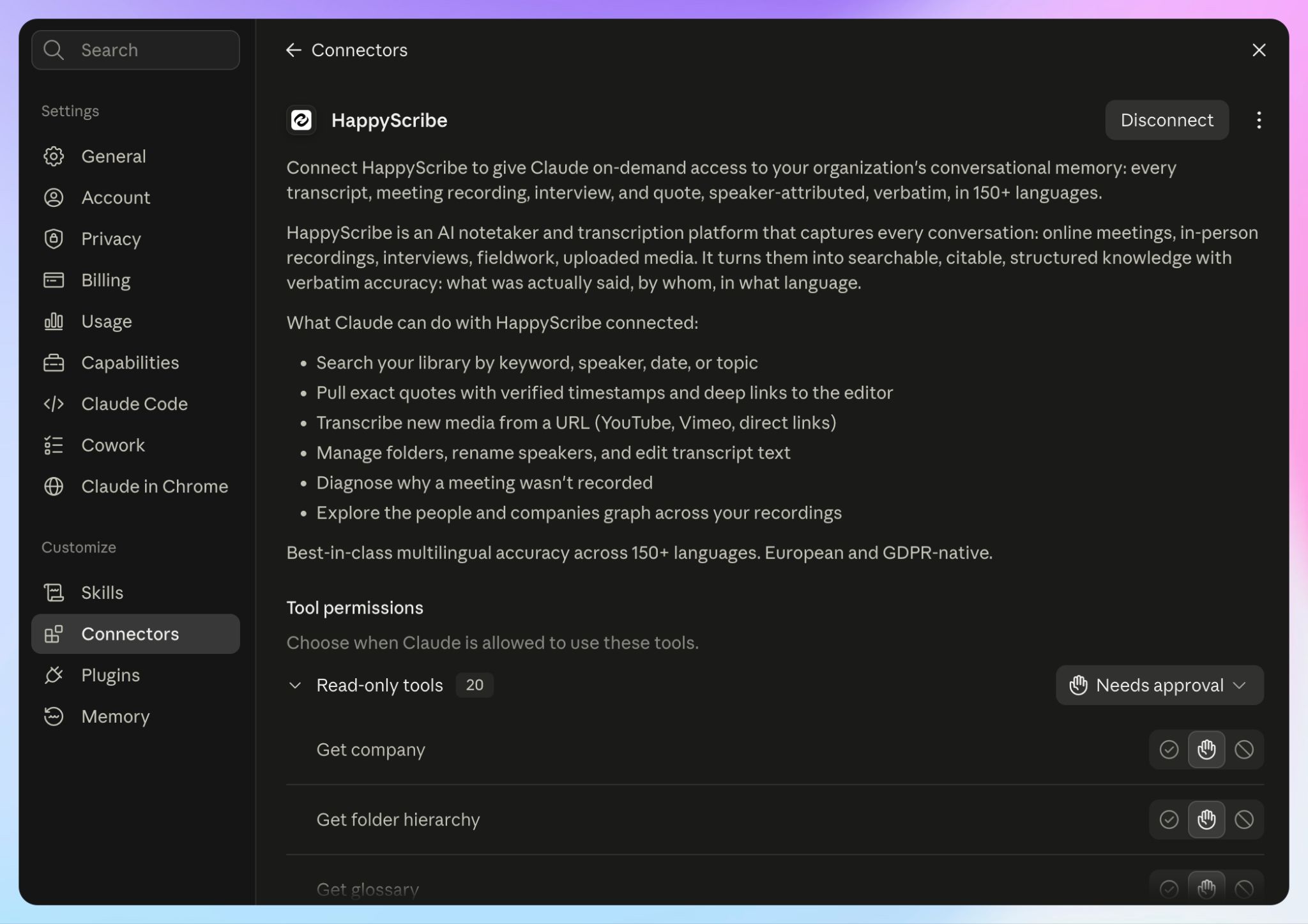Image resolution: width=1308 pixels, height=924 pixels.
Task: Click the Tool permissions heading
Action: [354, 608]
